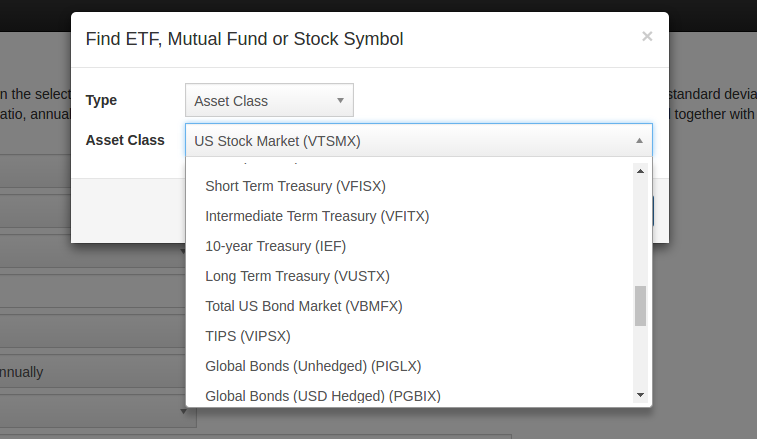Click the list scrollbar up arrow
This screenshot has width=757, height=439.
click(x=640, y=171)
